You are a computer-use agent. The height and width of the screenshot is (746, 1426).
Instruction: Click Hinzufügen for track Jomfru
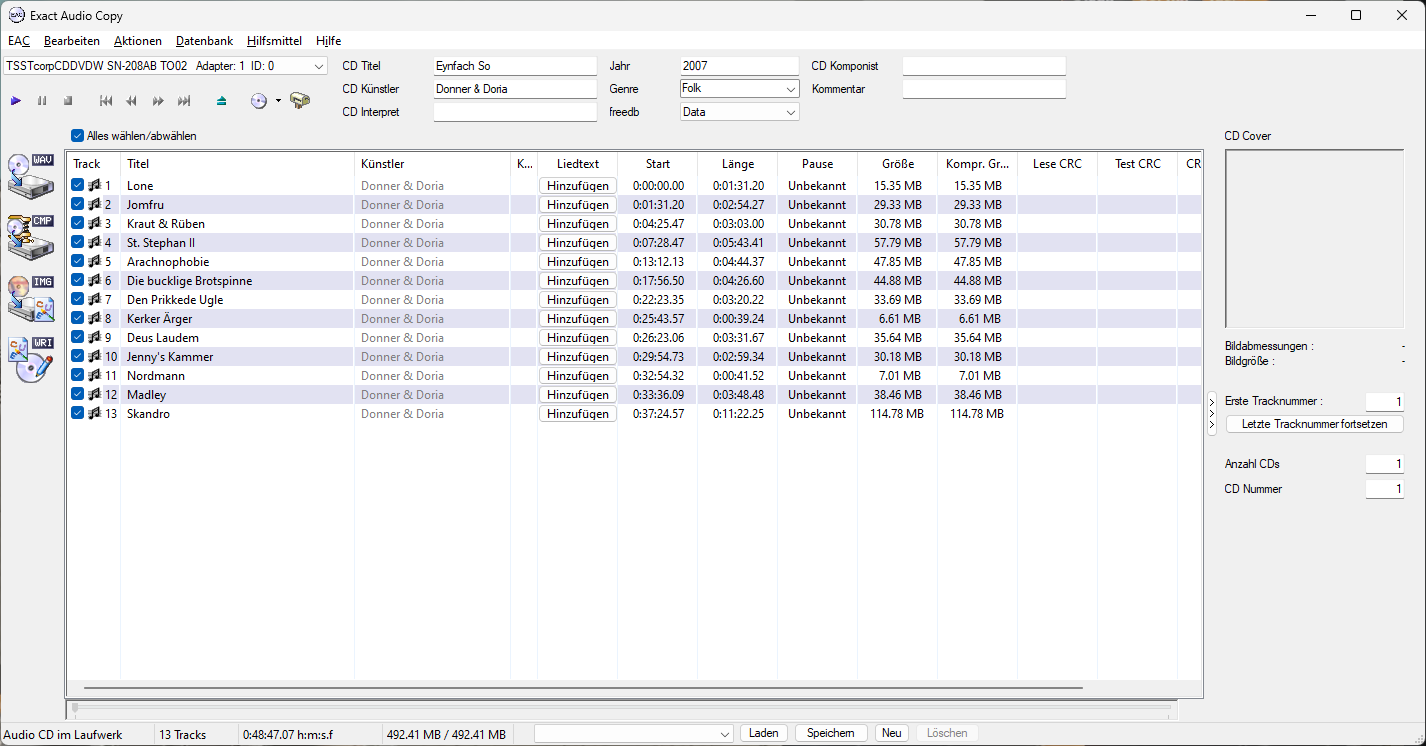578,205
